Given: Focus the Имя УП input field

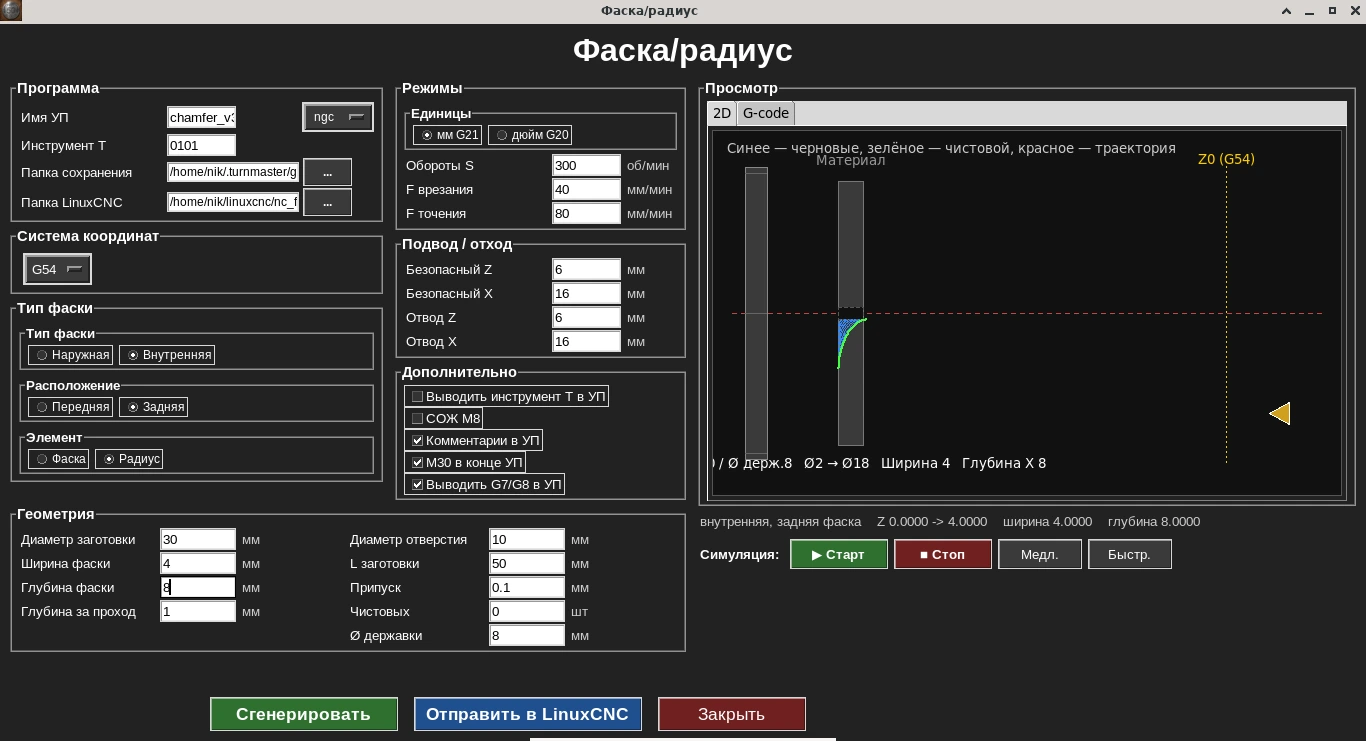Looking at the screenshot, I should click(202, 117).
